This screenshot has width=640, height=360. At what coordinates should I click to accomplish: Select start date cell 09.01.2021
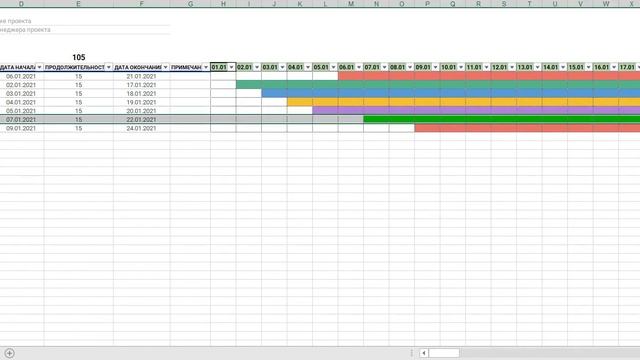pyautogui.click(x=22, y=128)
